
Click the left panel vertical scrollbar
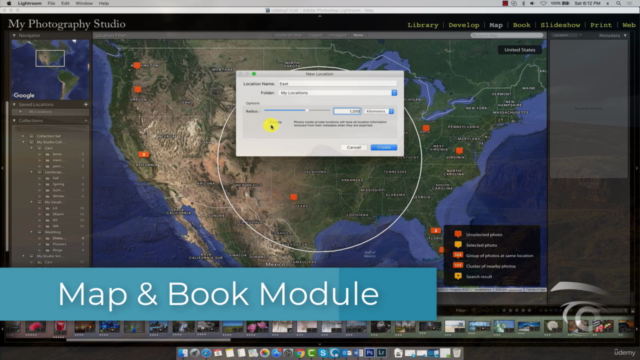(x=7, y=176)
